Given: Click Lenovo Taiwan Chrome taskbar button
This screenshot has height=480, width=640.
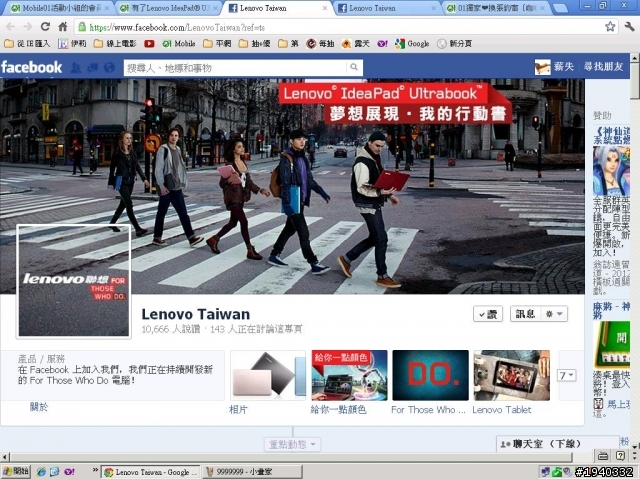Looking at the screenshot, I should pos(150,472).
